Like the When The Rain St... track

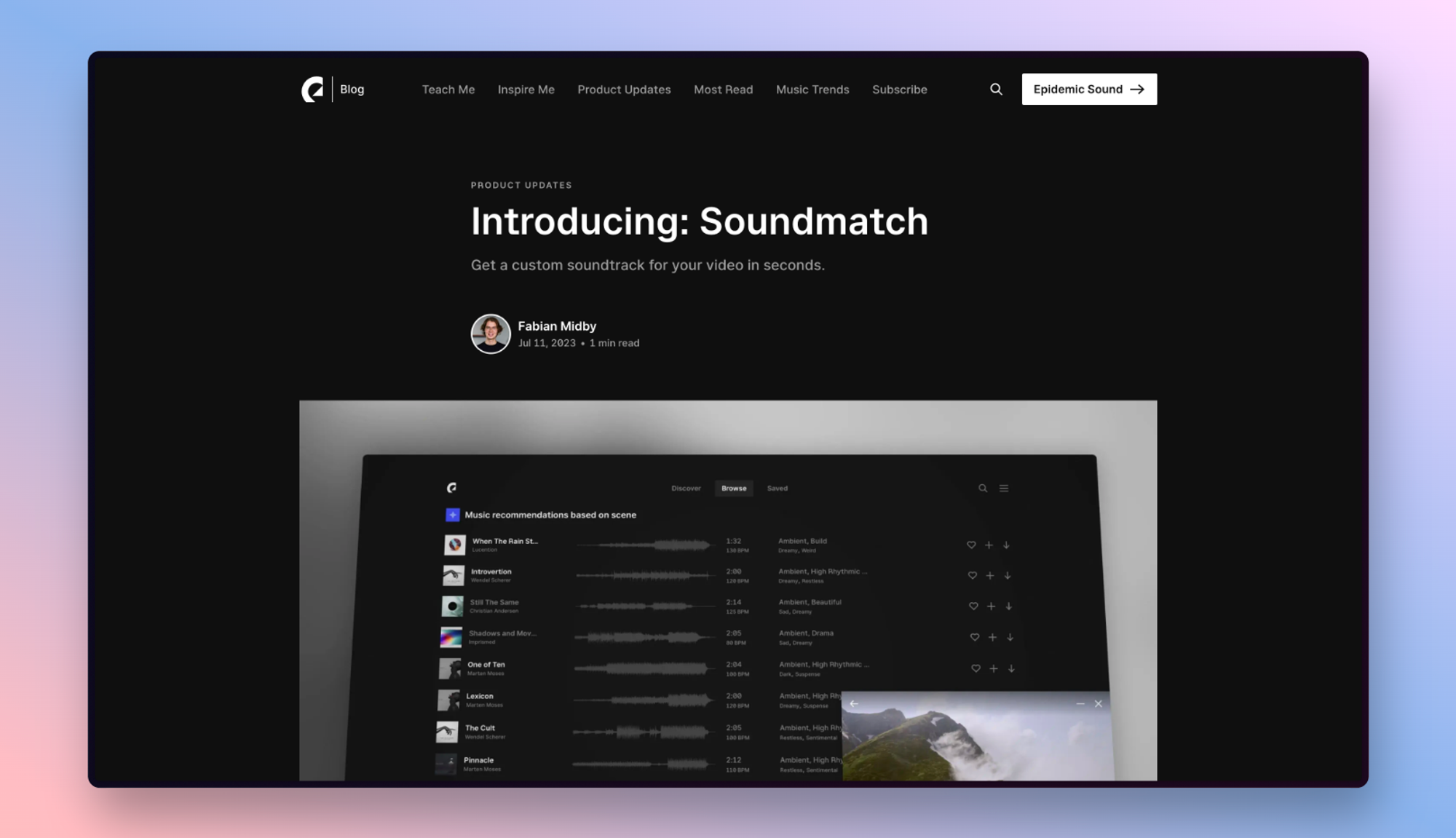click(970, 545)
